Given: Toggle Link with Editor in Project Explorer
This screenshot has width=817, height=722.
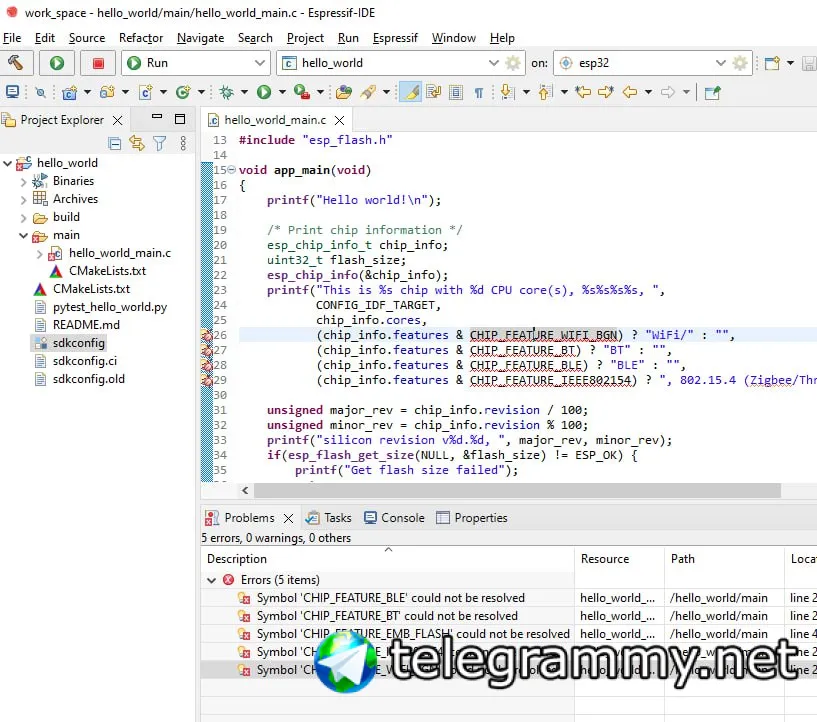Looking at the screenshot, I should tap(137, 144).
